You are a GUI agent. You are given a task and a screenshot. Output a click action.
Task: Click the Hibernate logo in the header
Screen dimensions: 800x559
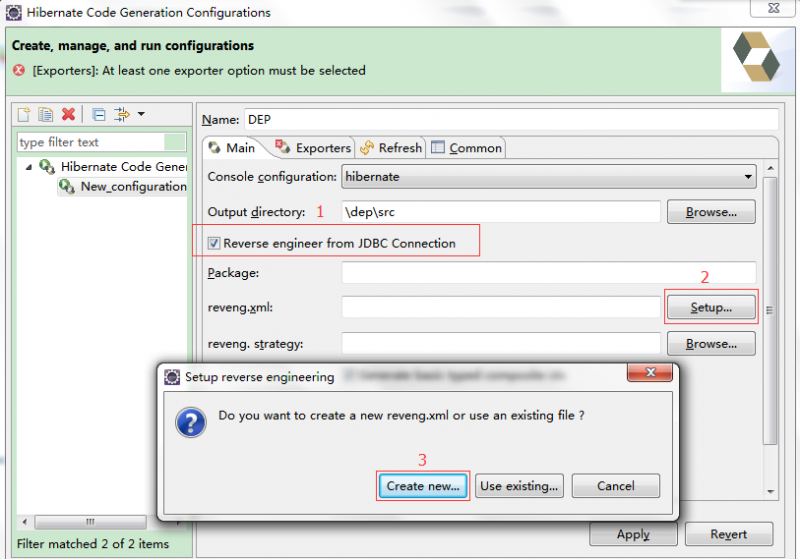coord(757,57)
